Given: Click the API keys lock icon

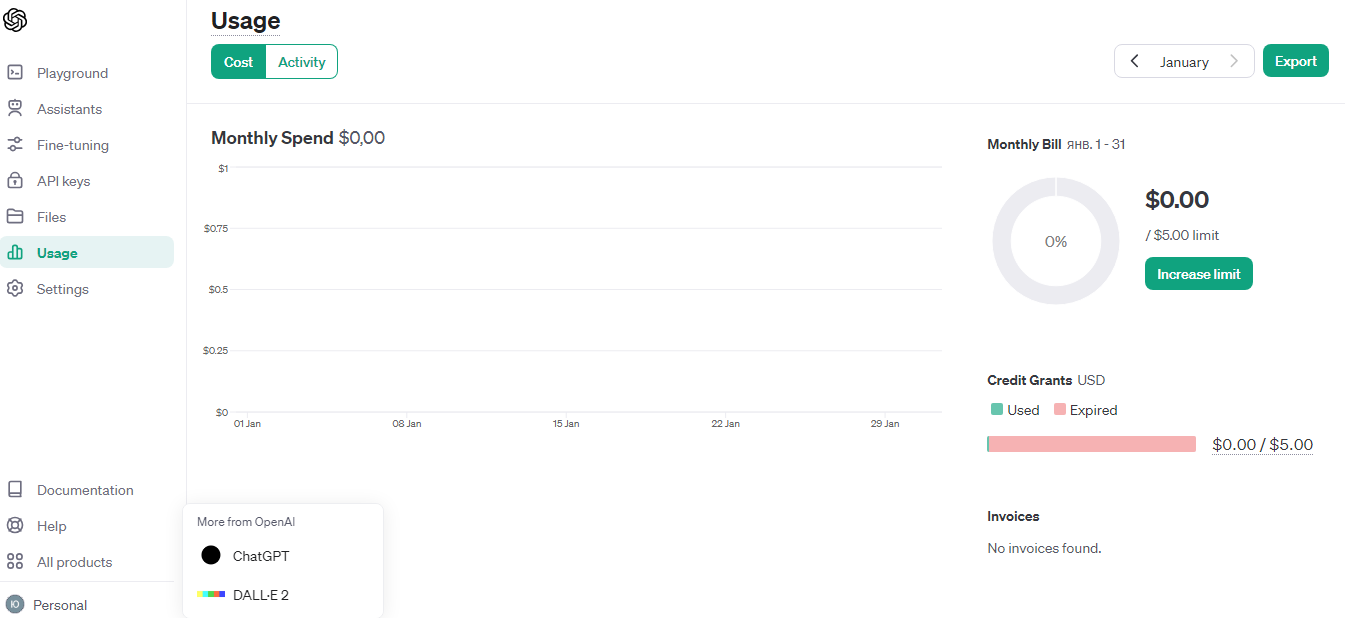Looking at the screenshot, I should coord(15,181).
